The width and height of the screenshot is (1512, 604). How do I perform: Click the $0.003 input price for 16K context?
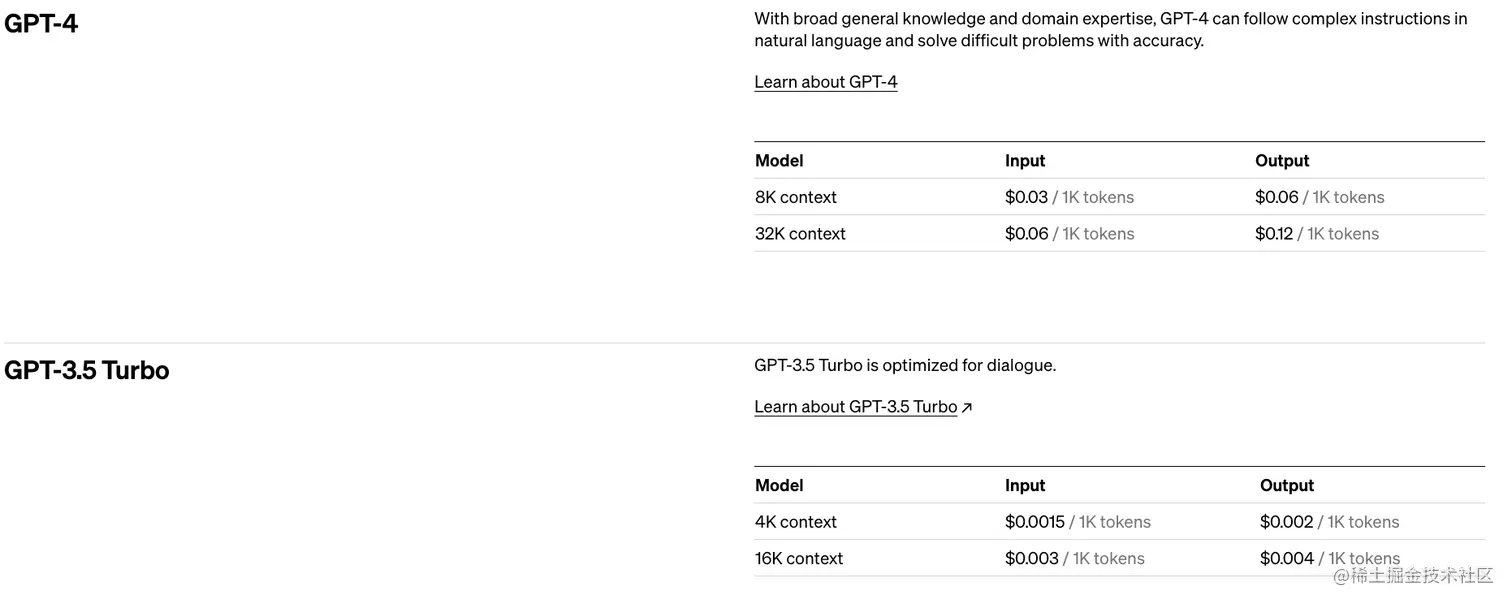click(1031, 559)
